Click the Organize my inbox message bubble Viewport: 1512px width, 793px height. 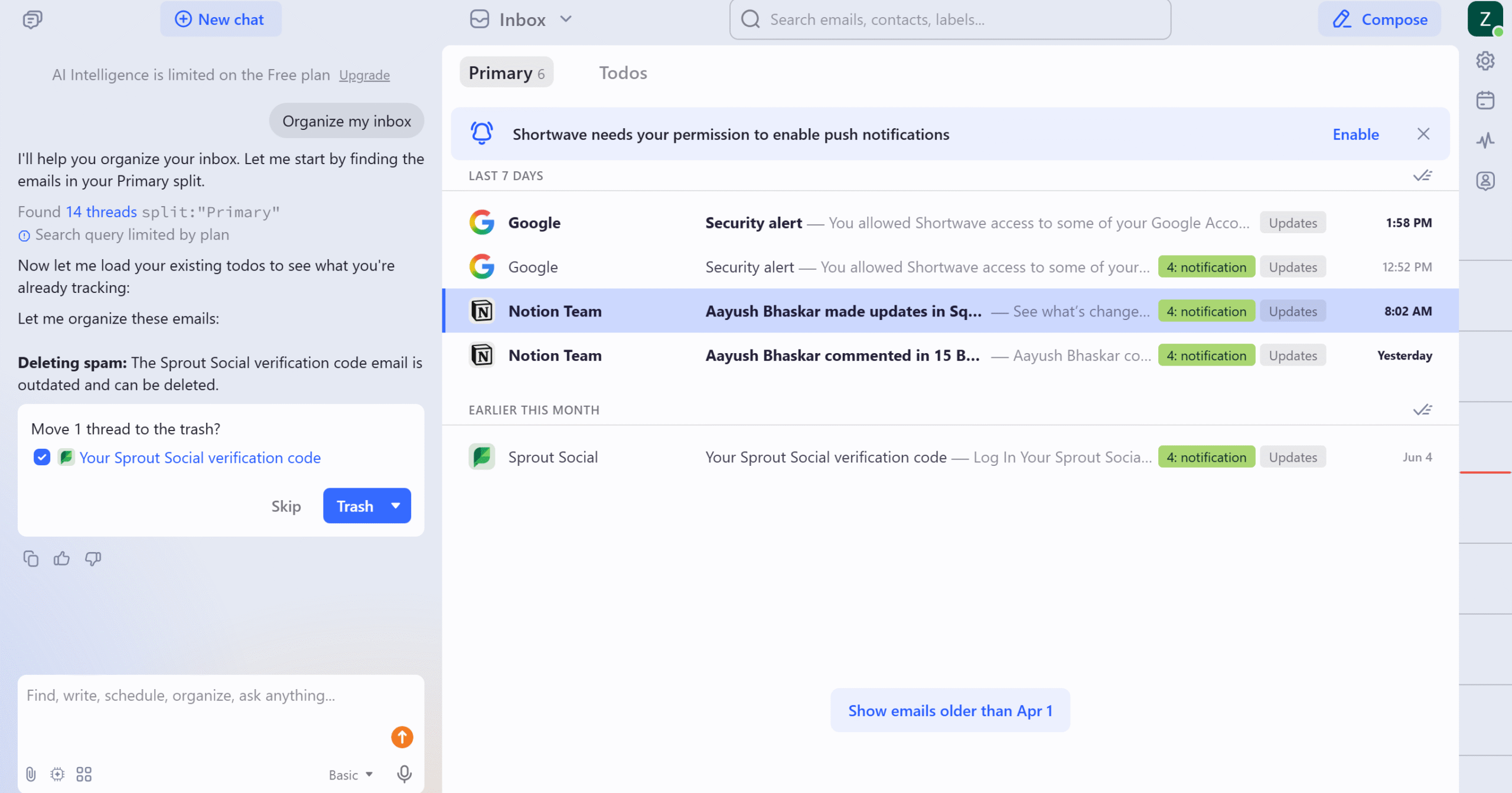pos(347,121)
